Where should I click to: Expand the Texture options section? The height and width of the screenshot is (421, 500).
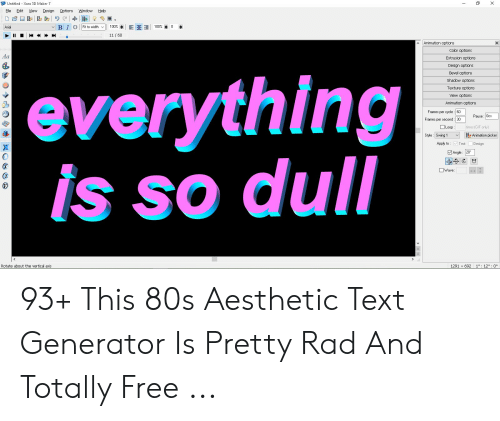click(461, 88)
